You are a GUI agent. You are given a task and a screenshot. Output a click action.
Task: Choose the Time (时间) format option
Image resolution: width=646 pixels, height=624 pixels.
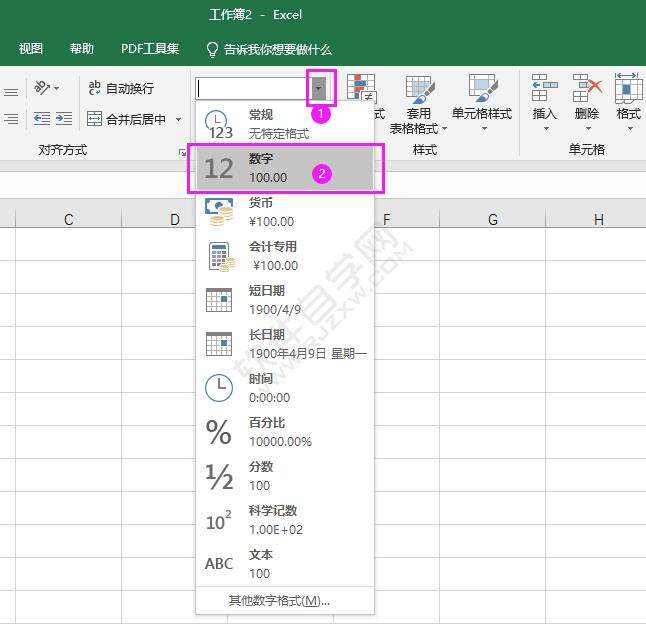[285, 388]
